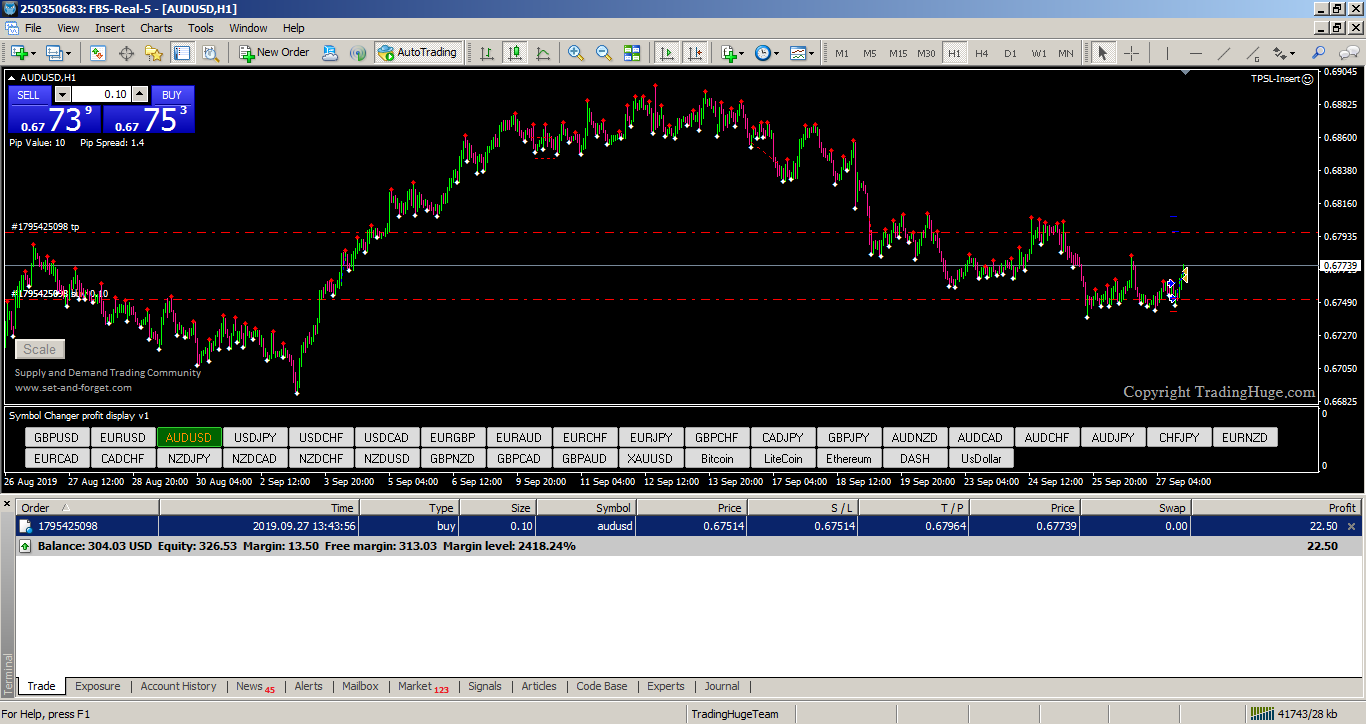Increase lot volume with up arrow
The height and width of the screenshot is (724, 1366).
click(140, 94)
